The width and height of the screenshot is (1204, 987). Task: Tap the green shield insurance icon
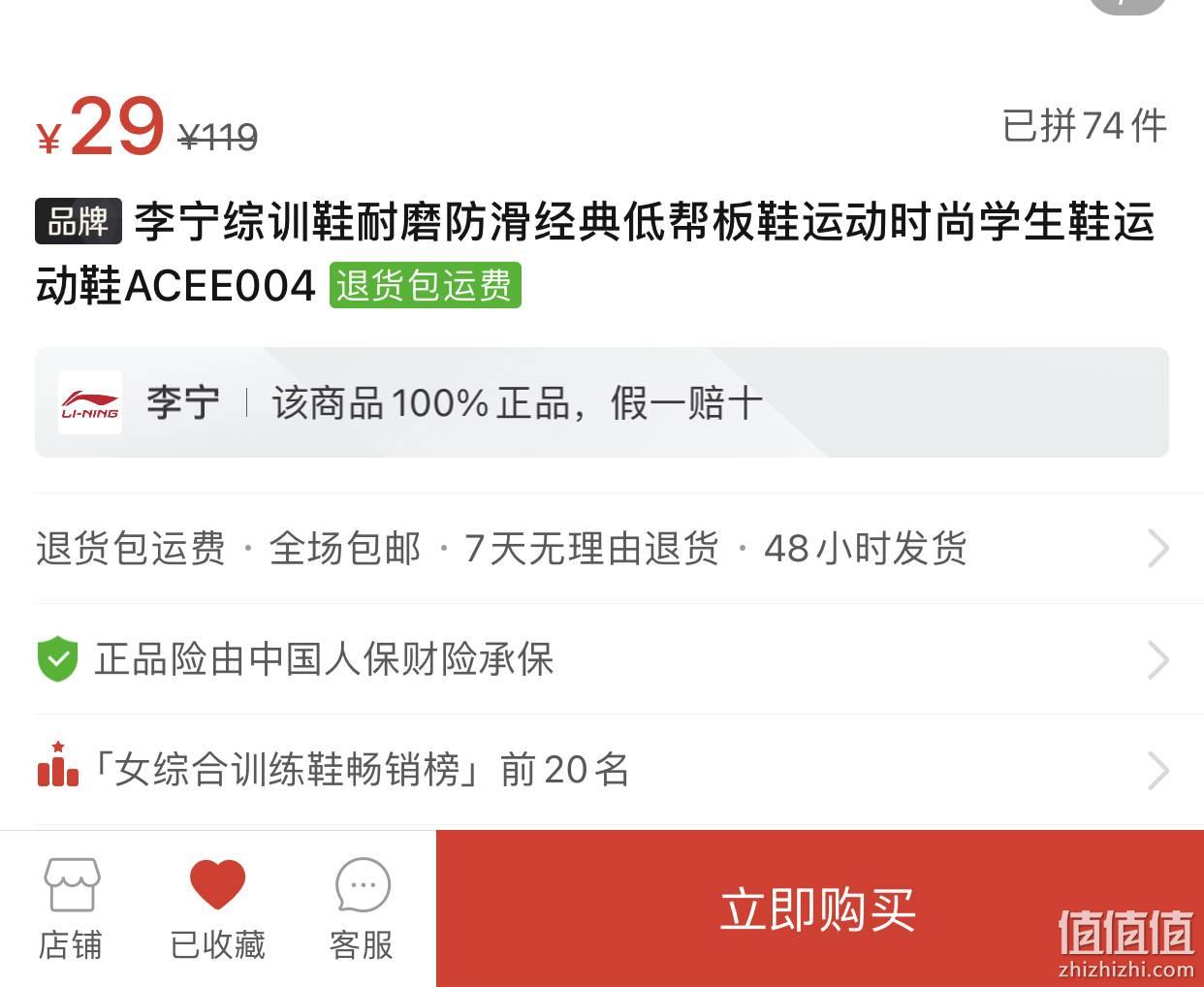click(x=57, y=659)
